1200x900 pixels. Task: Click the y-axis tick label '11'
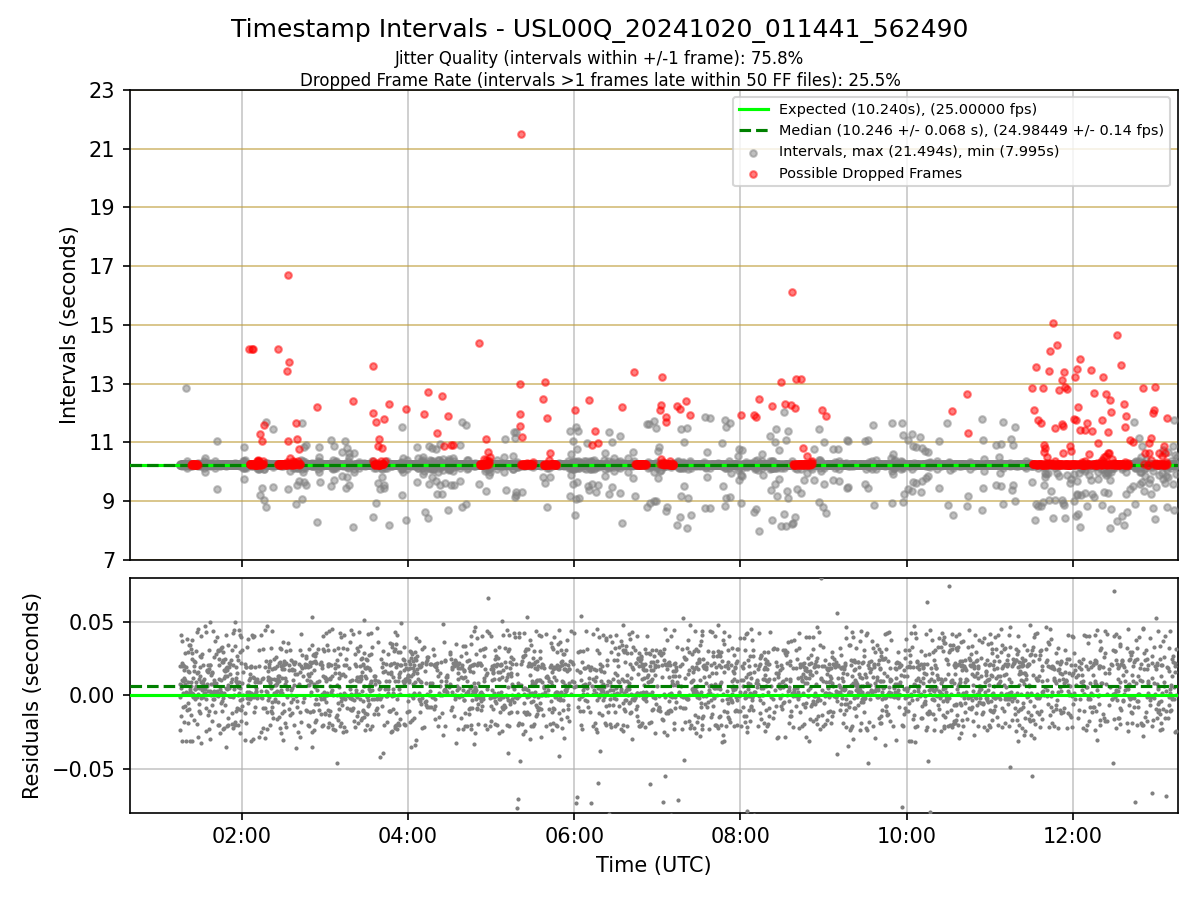104,443
